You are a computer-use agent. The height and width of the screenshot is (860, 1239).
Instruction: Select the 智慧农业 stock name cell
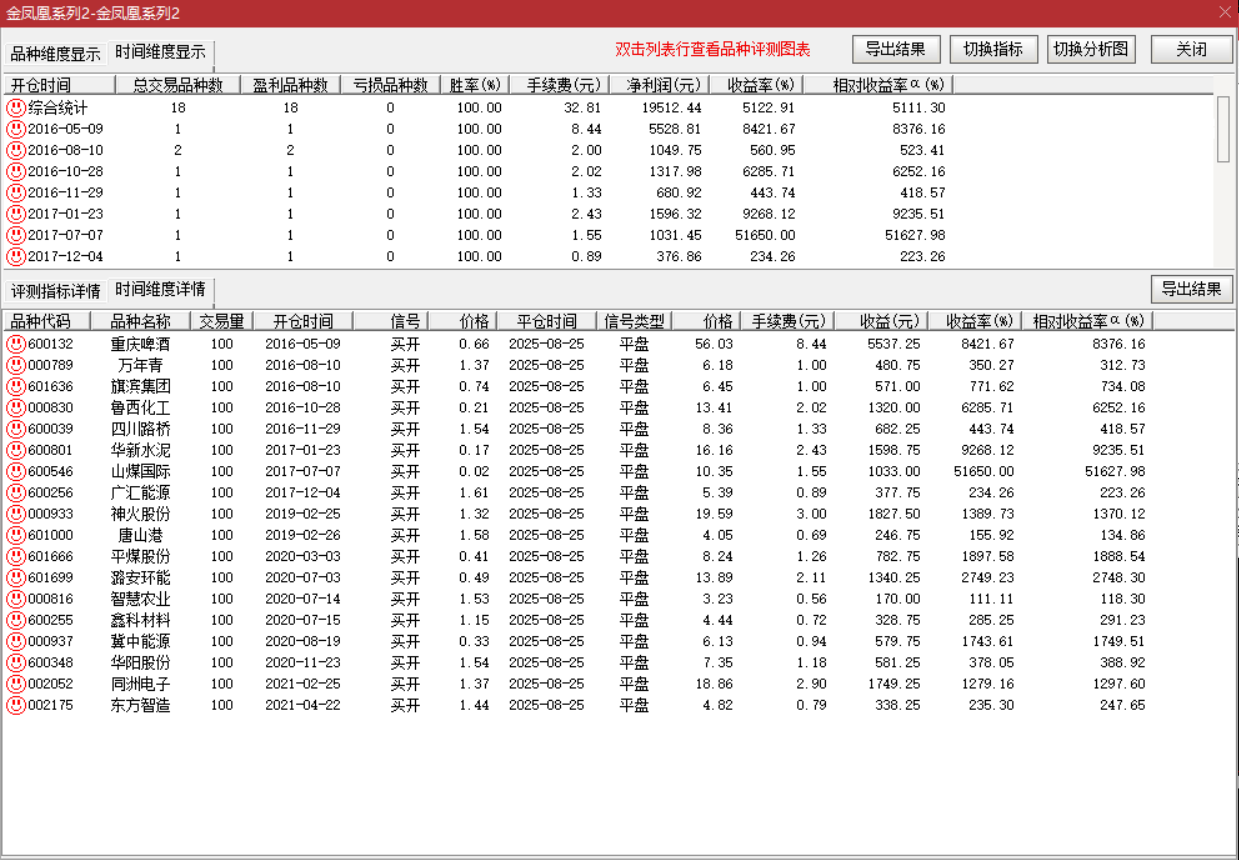141,599
